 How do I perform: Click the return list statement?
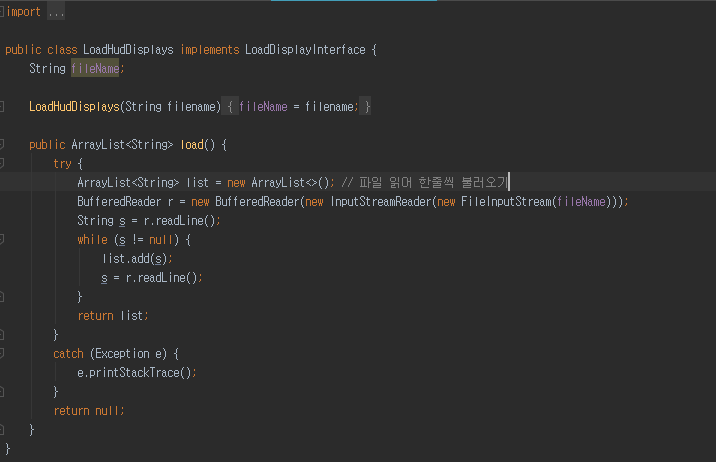(x=113, y=315)
